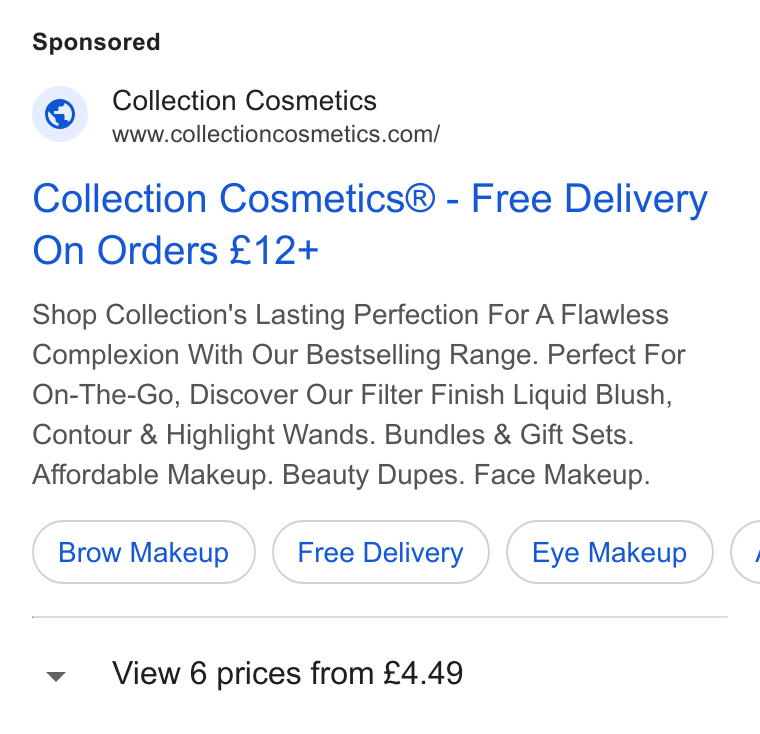Click the Sponsored label
Viewport: 760px width, 734px height.
(96, 42)
